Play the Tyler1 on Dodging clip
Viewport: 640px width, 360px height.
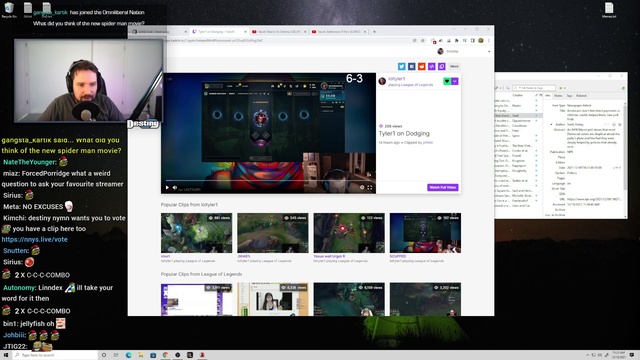point(167,188)
